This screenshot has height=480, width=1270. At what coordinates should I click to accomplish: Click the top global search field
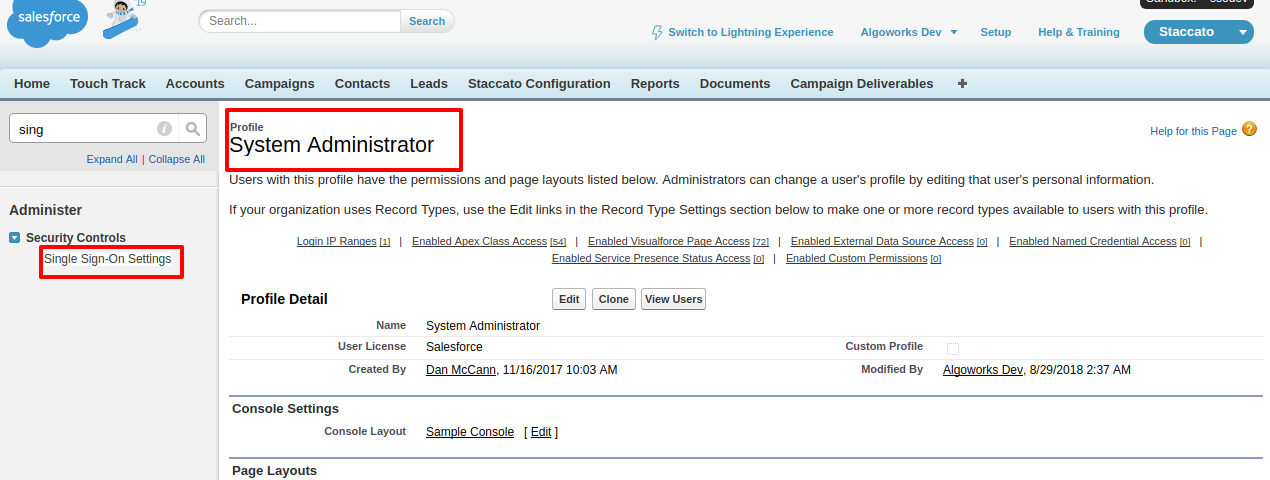300,21
